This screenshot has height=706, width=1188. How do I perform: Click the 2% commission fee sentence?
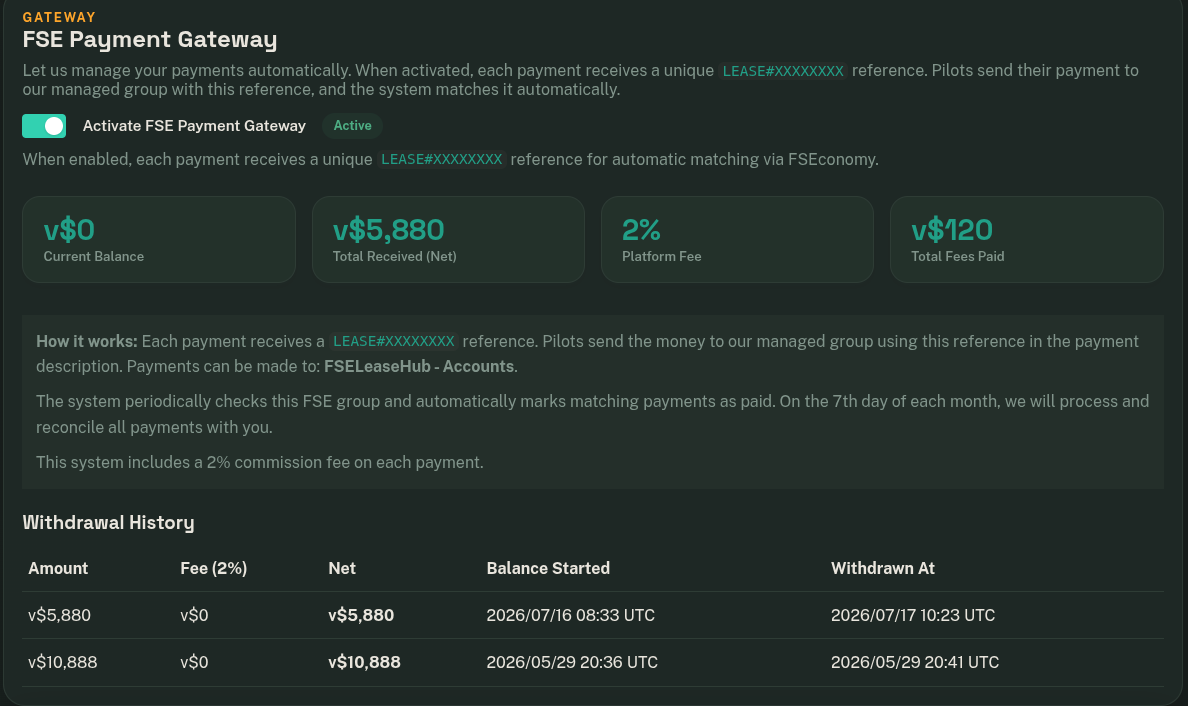coord(260,462)
